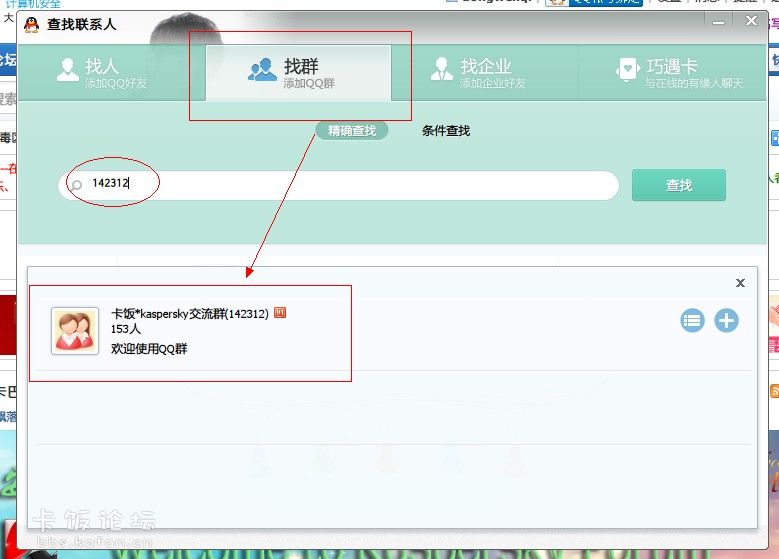Select 精确查找 search mode
The width and height of the screenshot is (779, 559).
click(x=352, y=131)
